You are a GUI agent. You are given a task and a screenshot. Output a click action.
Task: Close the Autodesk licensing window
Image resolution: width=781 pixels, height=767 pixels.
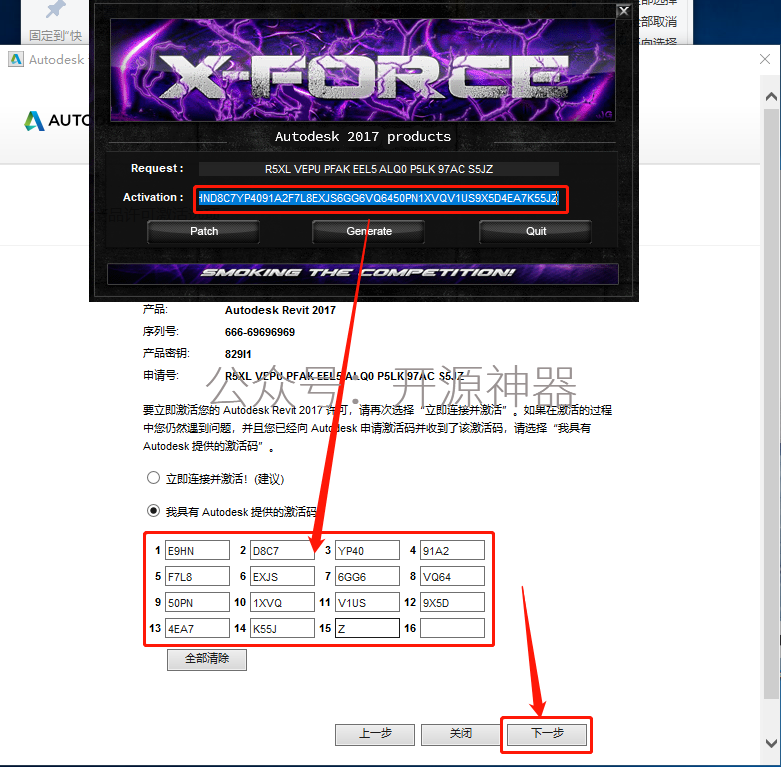point(765,59)
